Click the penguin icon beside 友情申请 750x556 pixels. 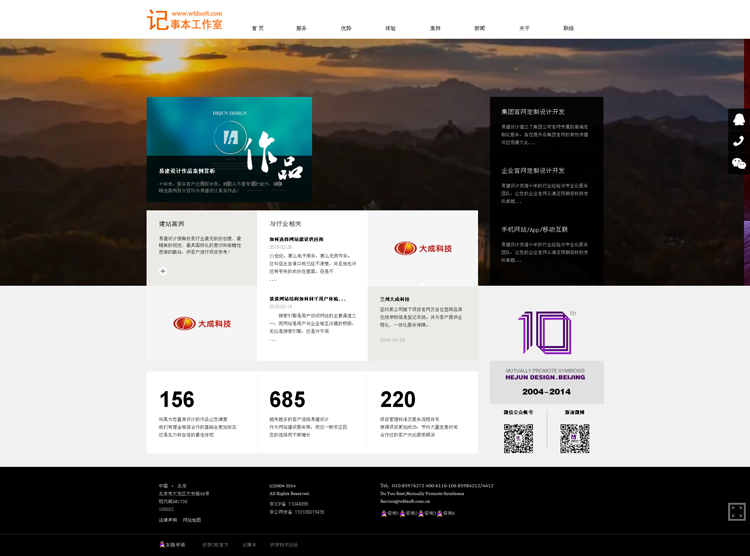tap(162, 545)
